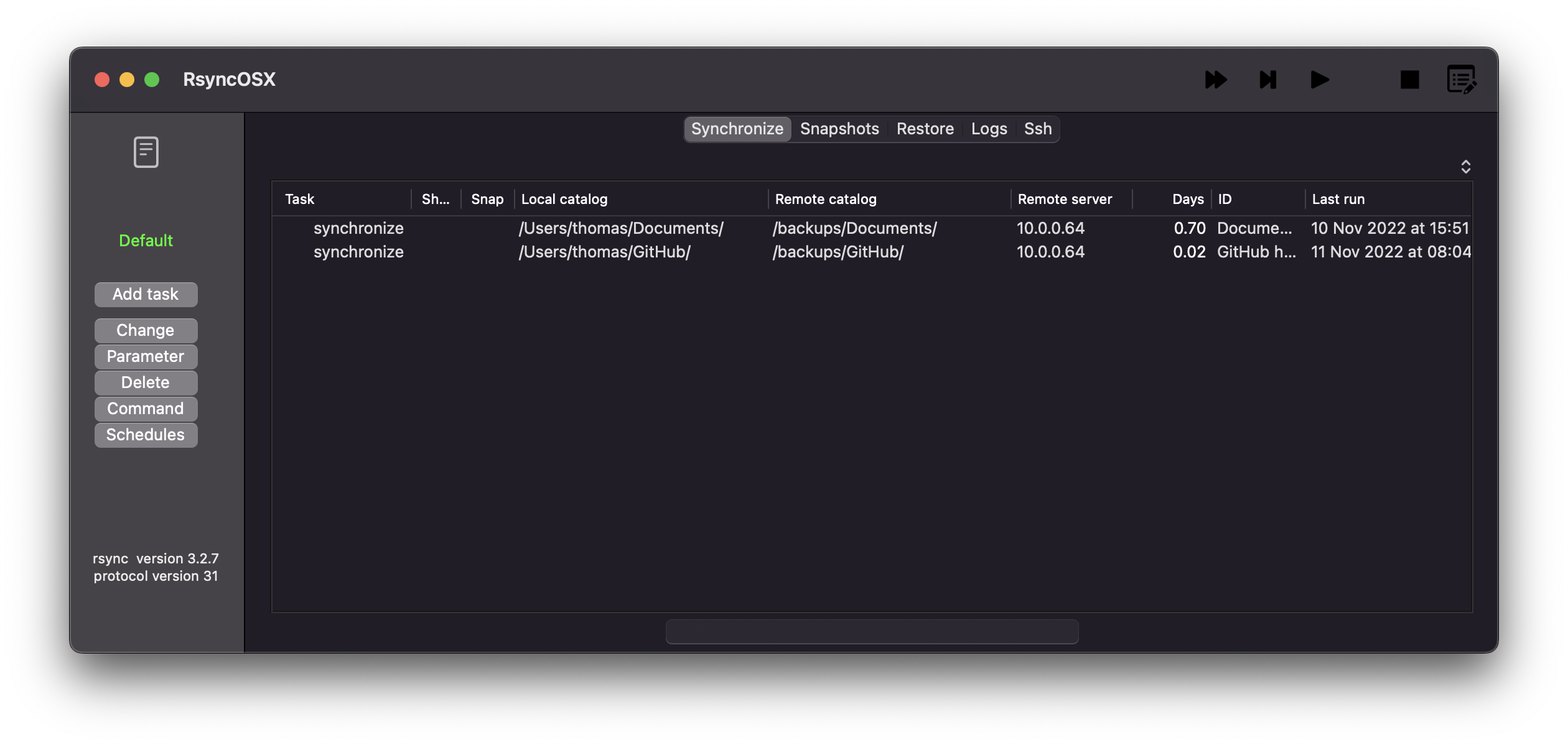The height and width of the screenshot is (745, 1568).
Task: Sort by the Last run column header
Action: pos(1338,199)
